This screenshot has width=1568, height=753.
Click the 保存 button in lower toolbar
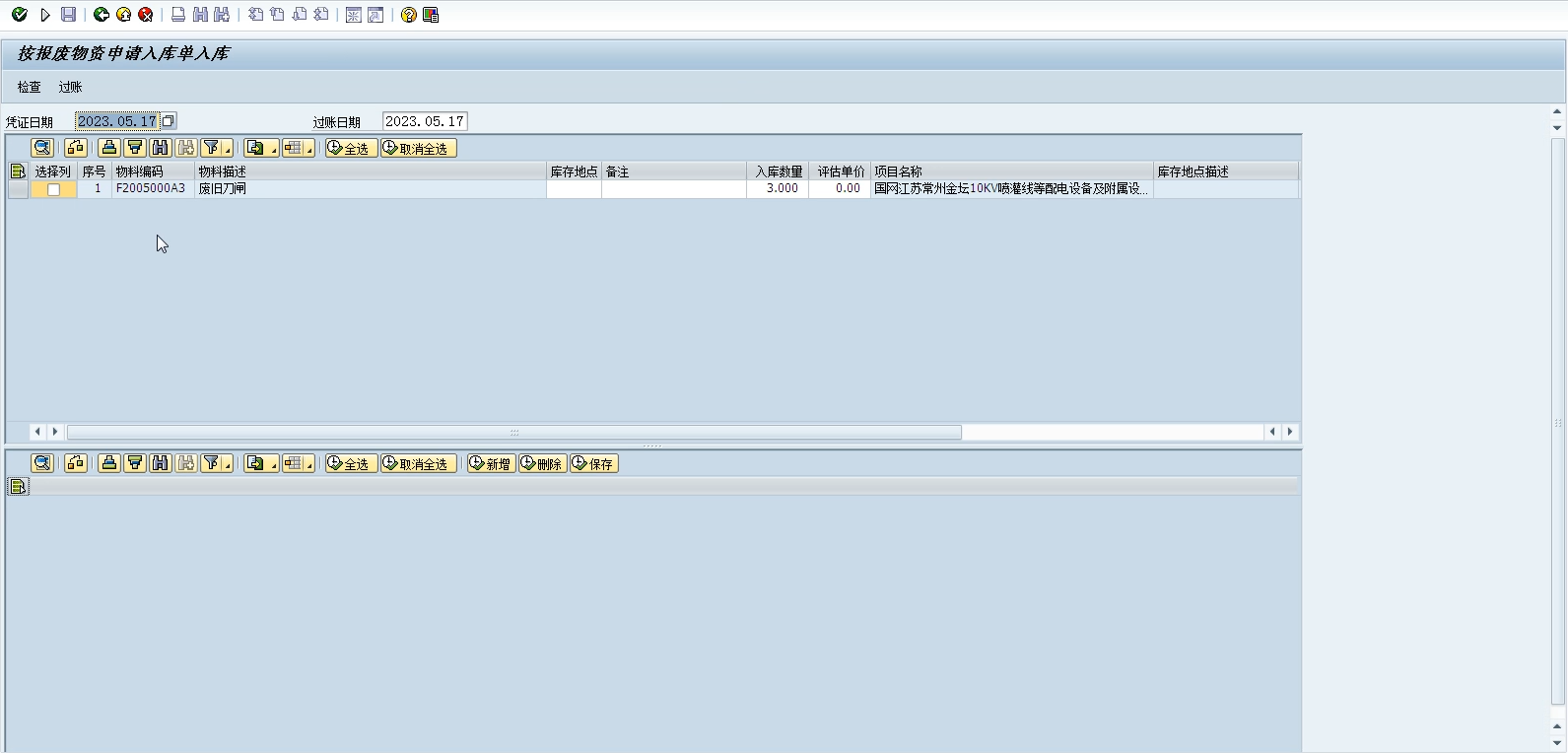pos(593,464)
